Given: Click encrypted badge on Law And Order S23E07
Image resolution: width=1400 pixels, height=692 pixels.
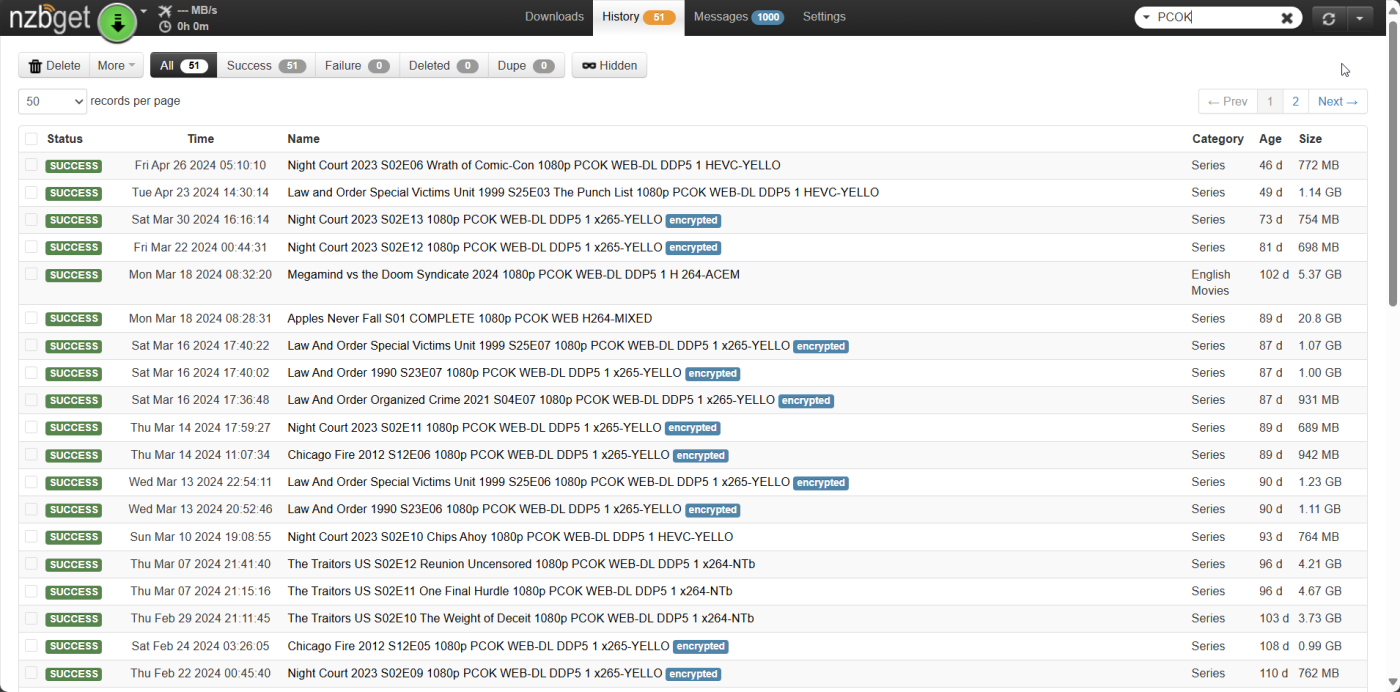Looking at the screenshot, I should (713, 373).
